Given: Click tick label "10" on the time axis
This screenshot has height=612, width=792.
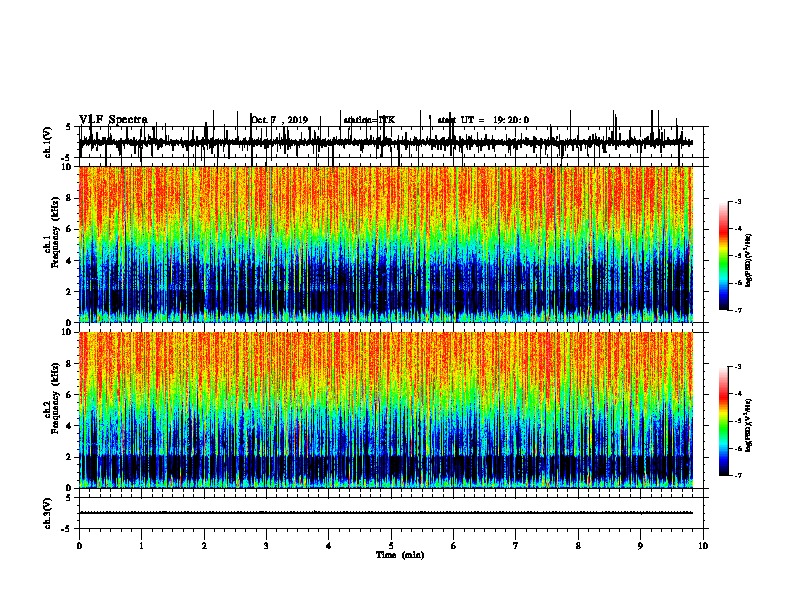Looking at the screenshot, I should [703, 546].
